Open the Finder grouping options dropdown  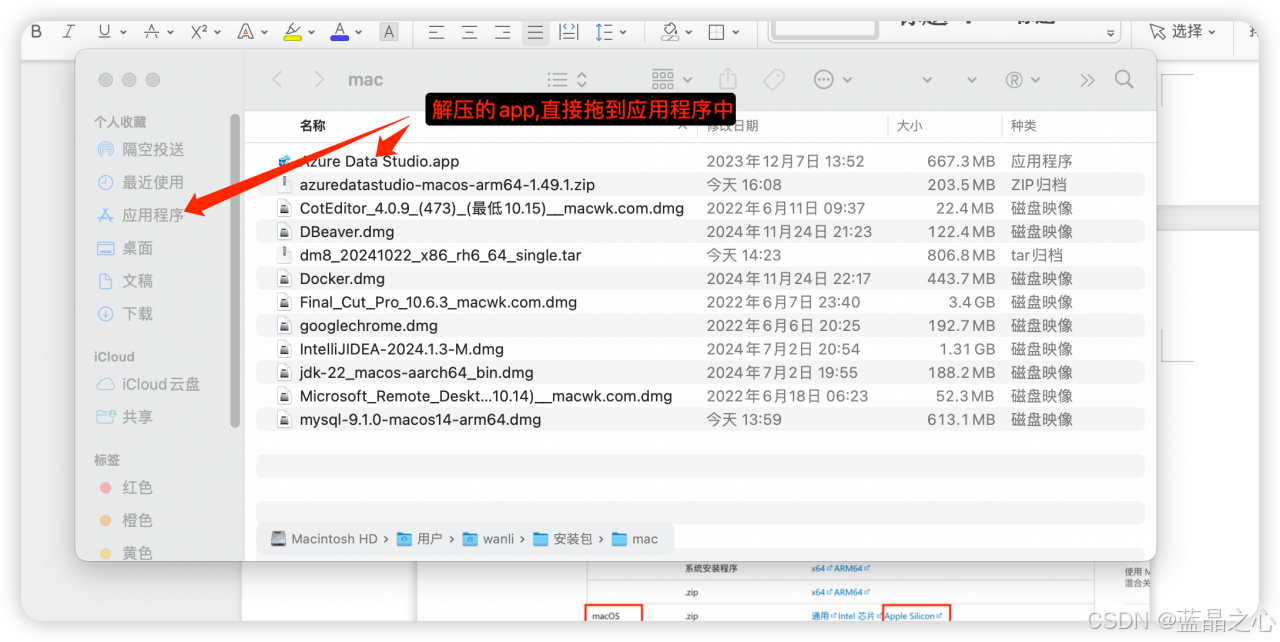tap(672, 80)
